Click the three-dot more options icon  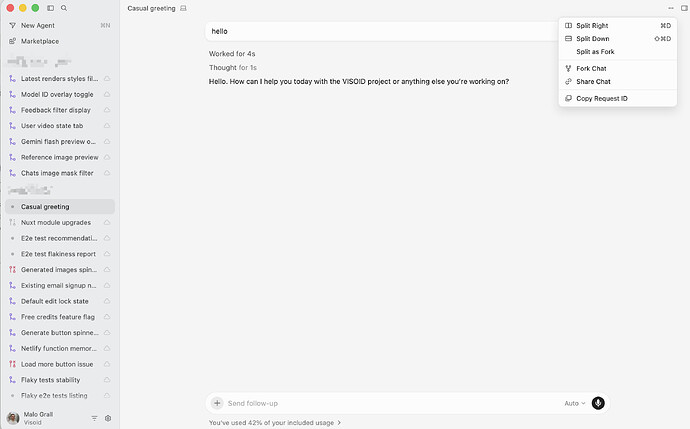pos(671,8)
